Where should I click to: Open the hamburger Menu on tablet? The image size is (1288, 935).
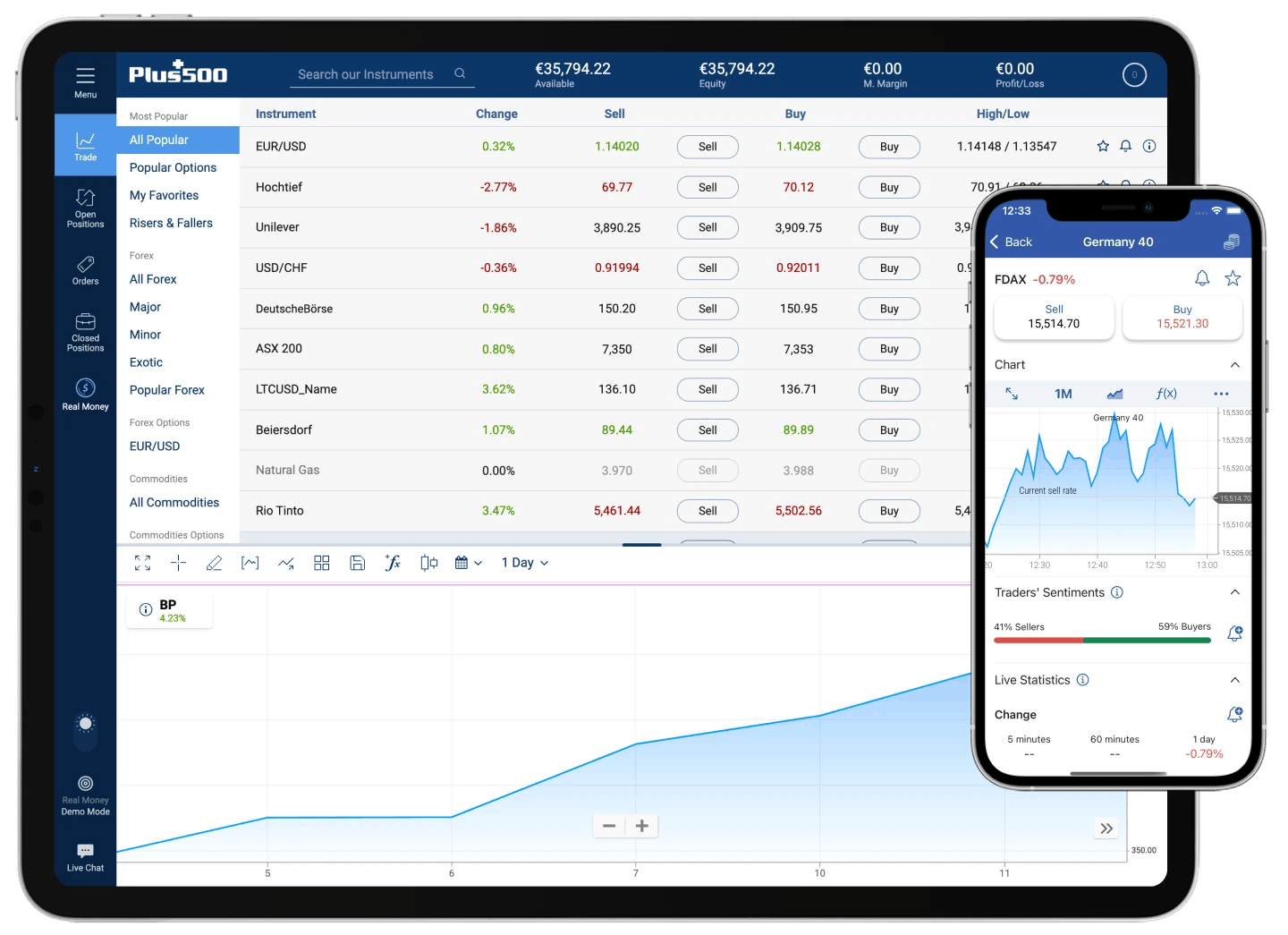pyautogui.click(x=85, y=81)
